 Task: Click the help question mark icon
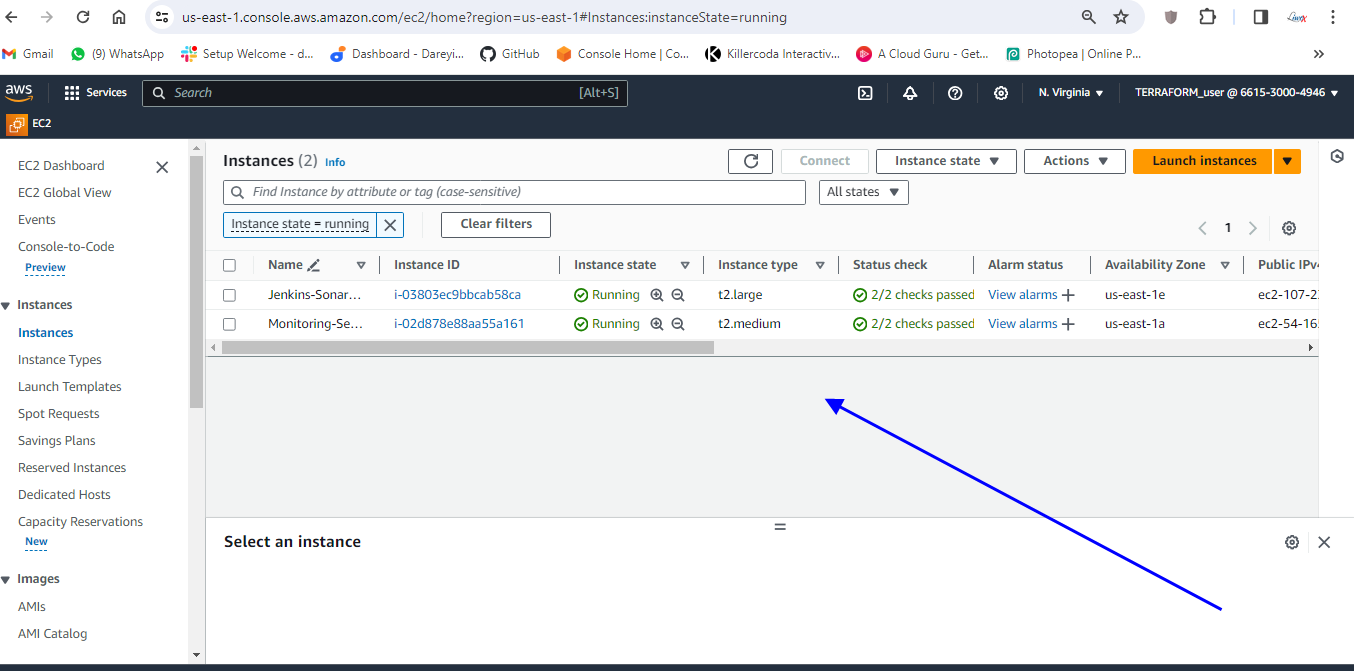pos(955,93)
